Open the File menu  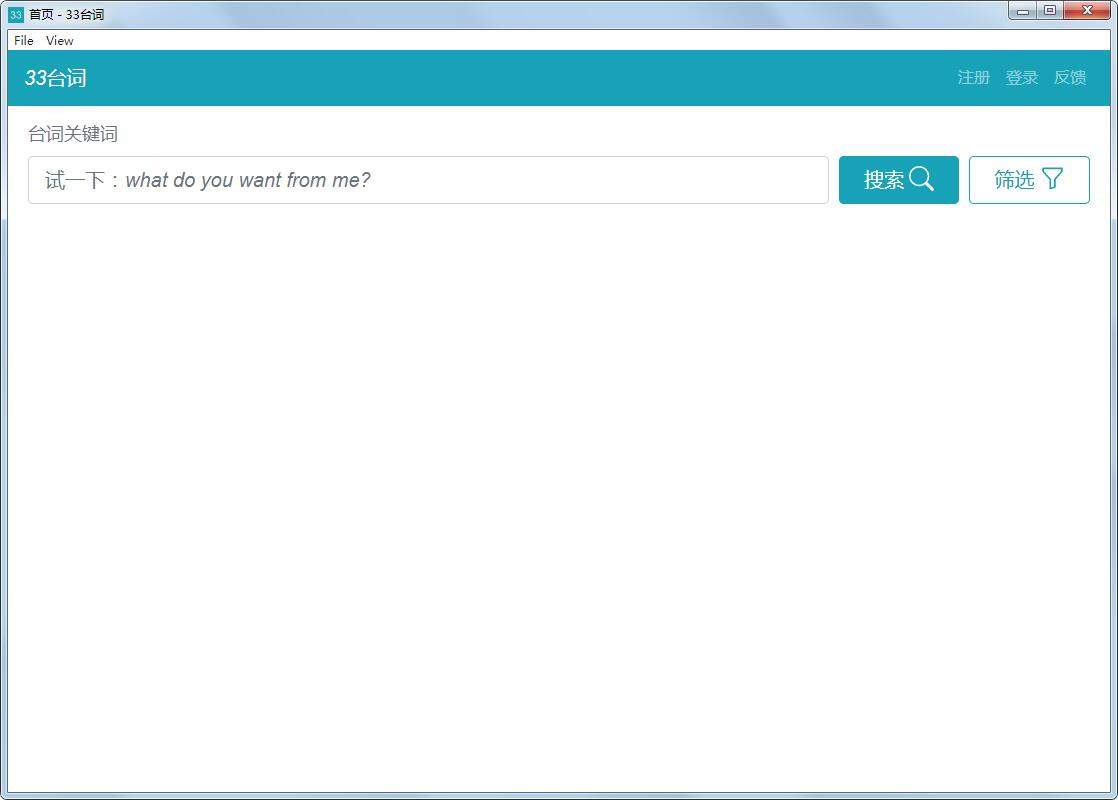[x=24, y=41]
